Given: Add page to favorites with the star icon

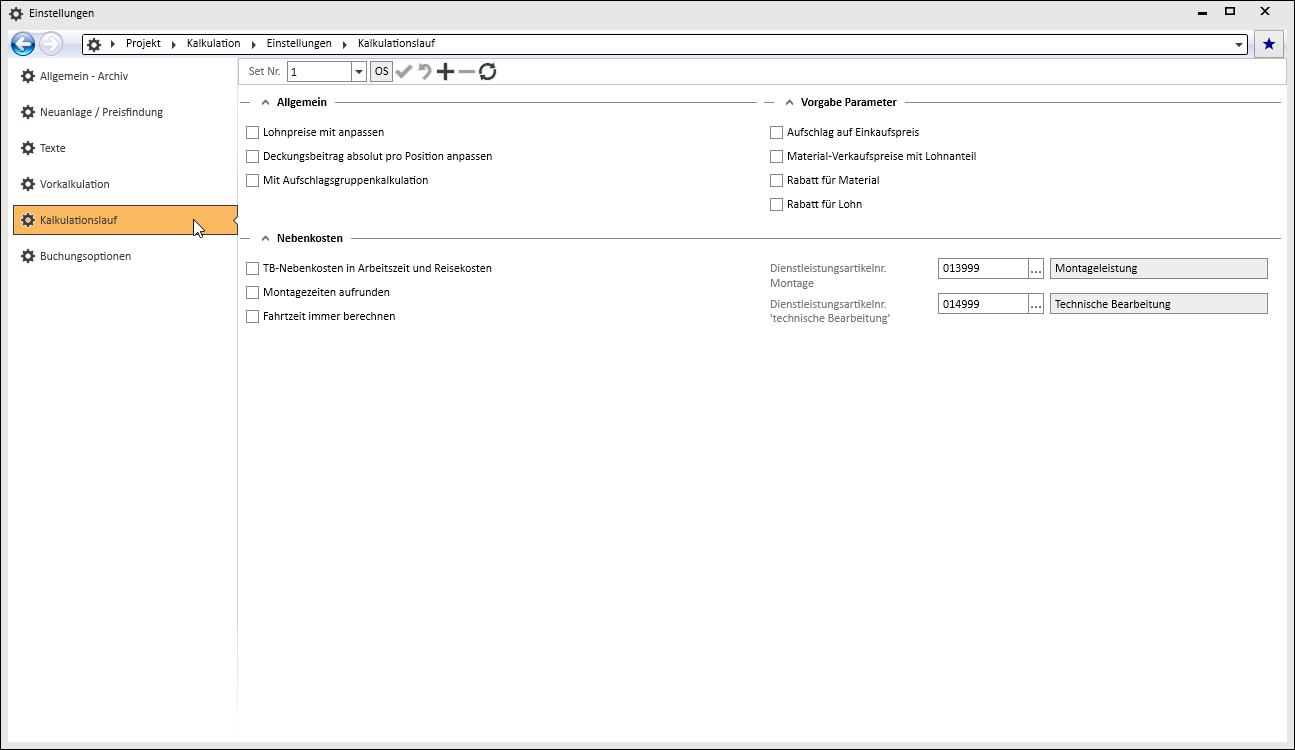Looking at the screenshot, I should point(1268,44).
